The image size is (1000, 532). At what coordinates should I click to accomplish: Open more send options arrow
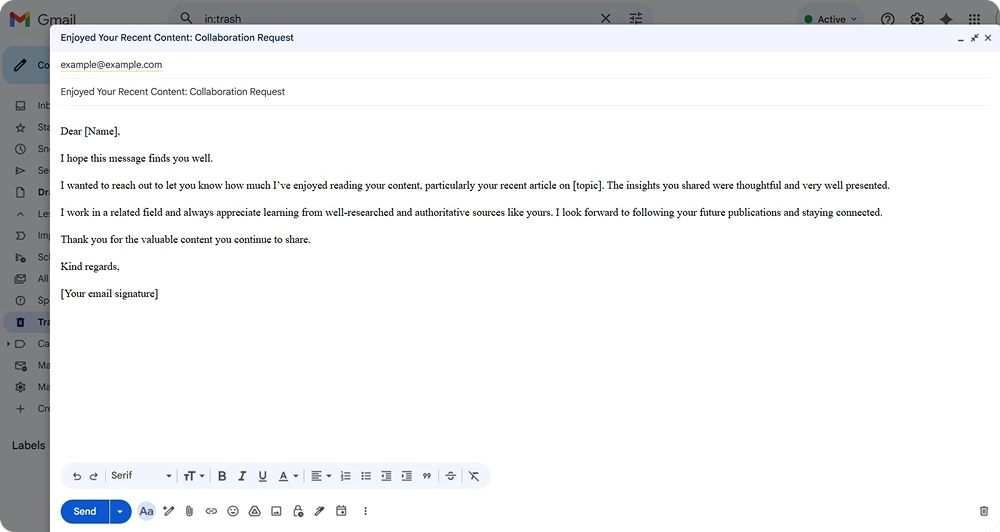120,512
